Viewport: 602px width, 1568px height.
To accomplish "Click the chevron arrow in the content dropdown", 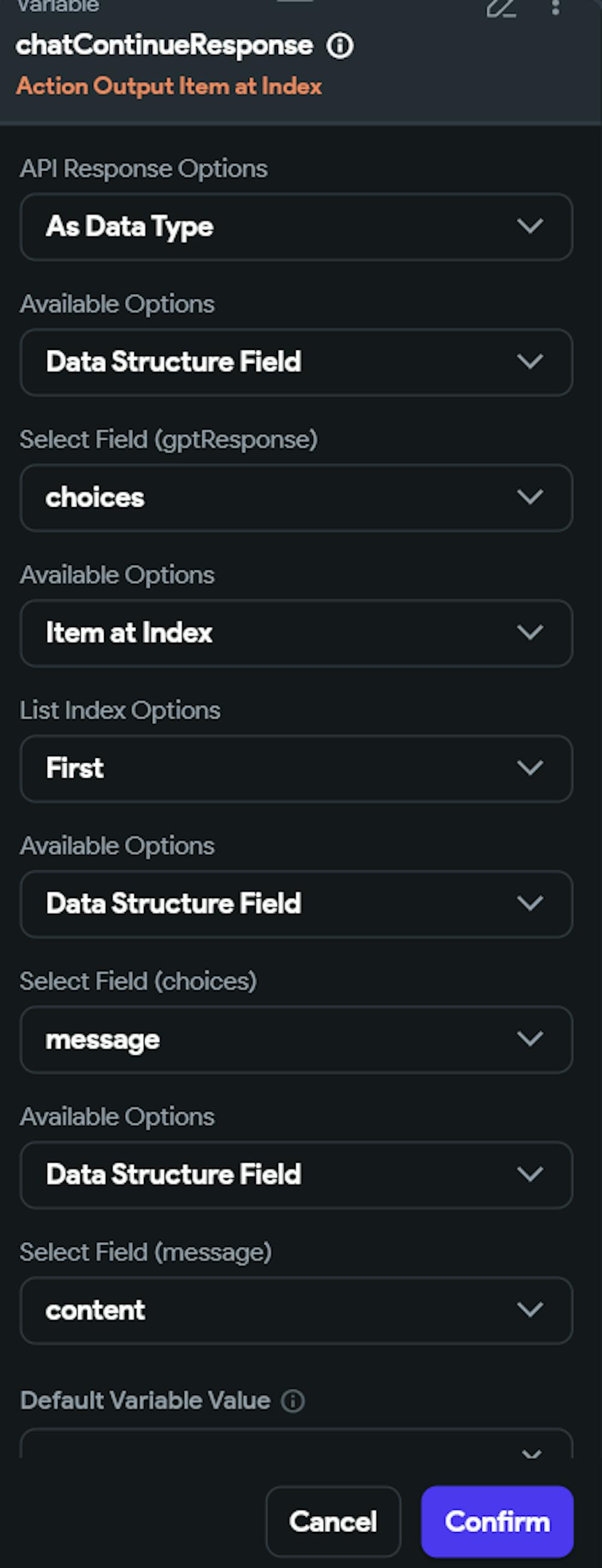I will coord(530,1310).
